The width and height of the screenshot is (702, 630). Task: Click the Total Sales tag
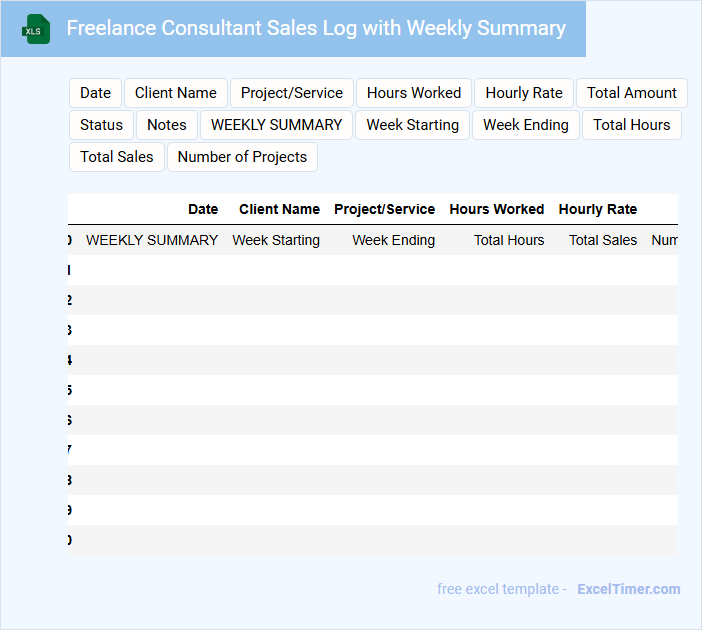click(x=117, y=157)
